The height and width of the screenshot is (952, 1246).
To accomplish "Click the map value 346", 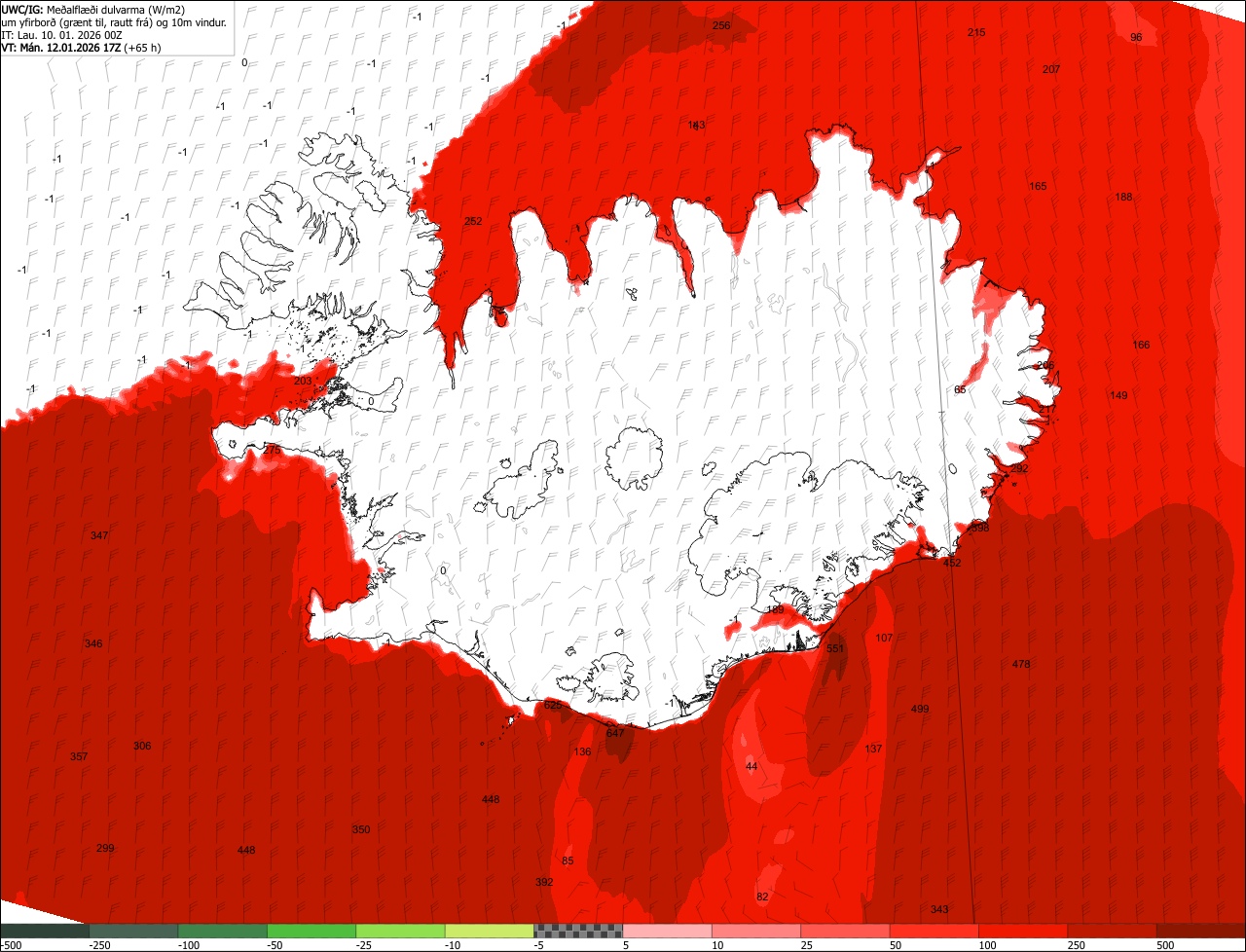I will tap(93, 643).
